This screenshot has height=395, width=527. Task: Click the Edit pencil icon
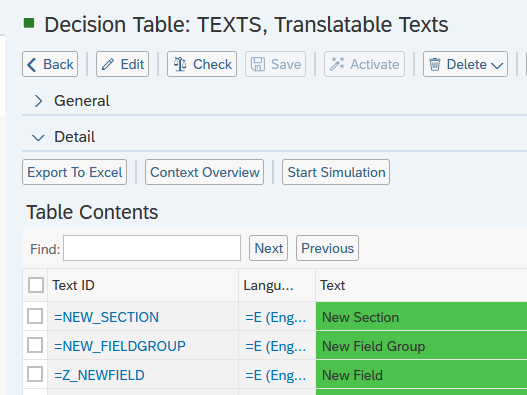(x=108, y=64)
